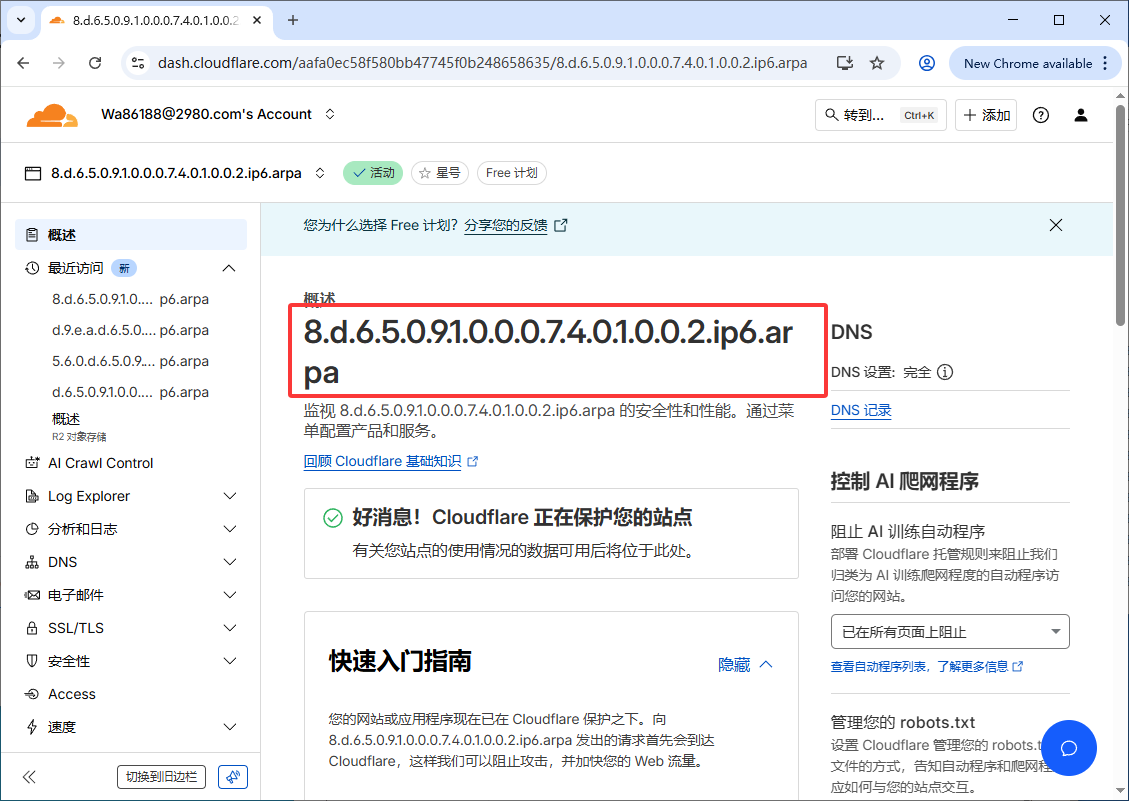The image size is (1129, 801).
Task: Click the 添加 button in the header
Action: tap(985, 114)
